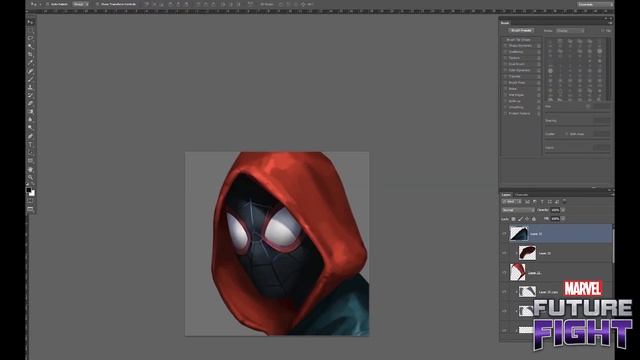
Task: Click background color swatch in toolbox
Action: click(32, 193)
